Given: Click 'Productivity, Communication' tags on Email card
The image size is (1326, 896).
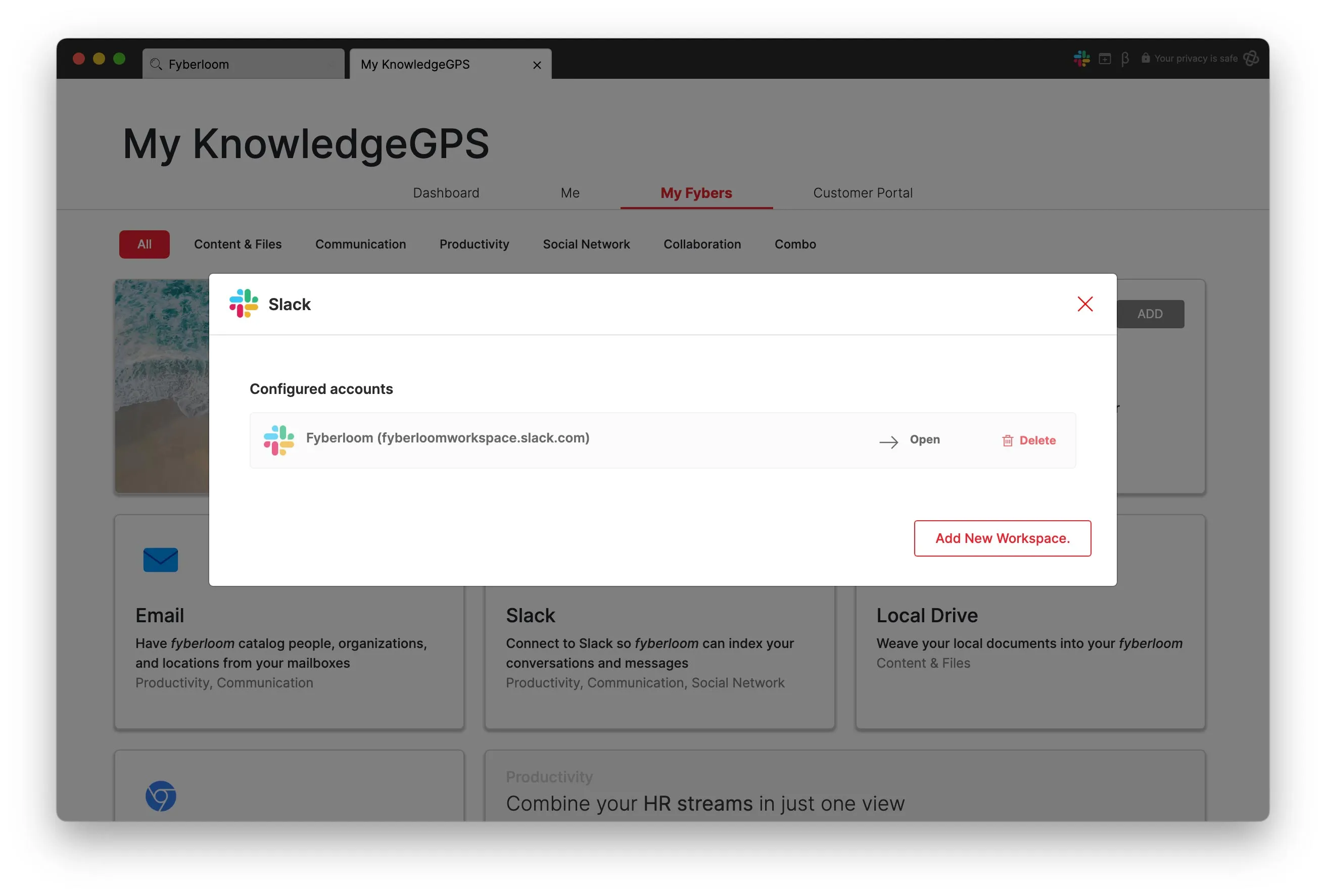Looking at the screenshot, I should (224, 683).
